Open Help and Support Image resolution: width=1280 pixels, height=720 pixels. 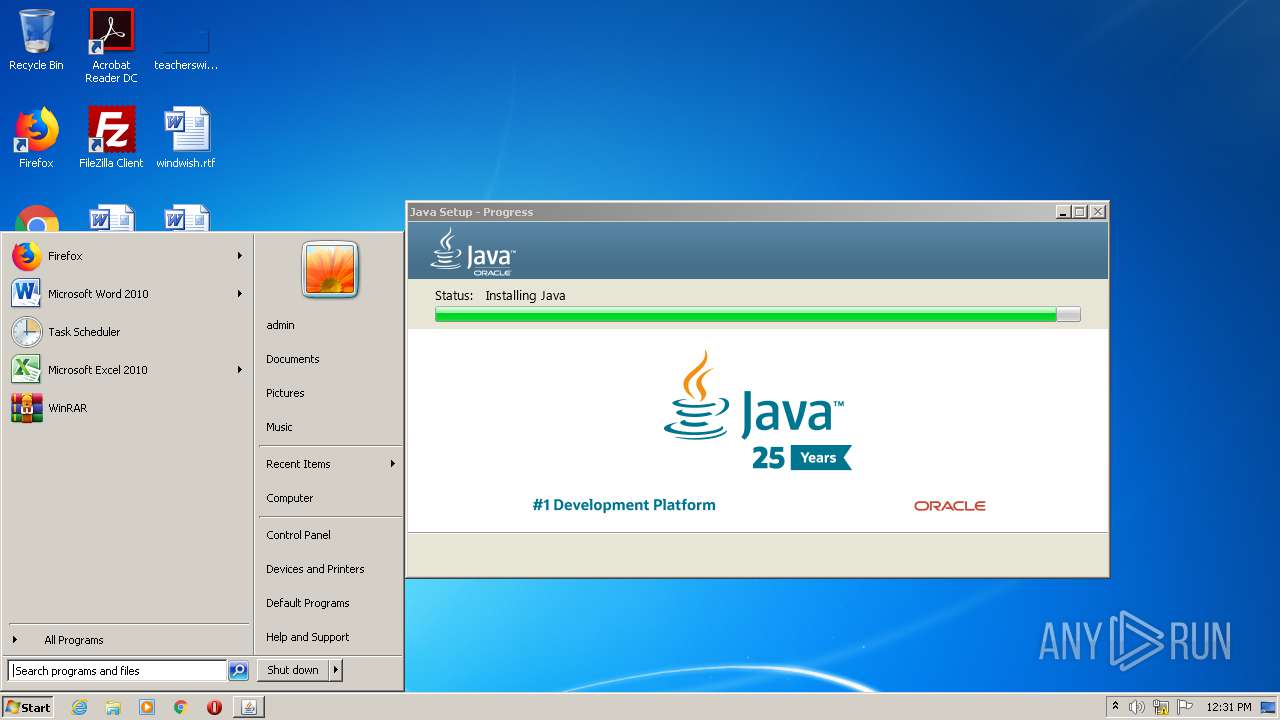(x=307, y=637)
